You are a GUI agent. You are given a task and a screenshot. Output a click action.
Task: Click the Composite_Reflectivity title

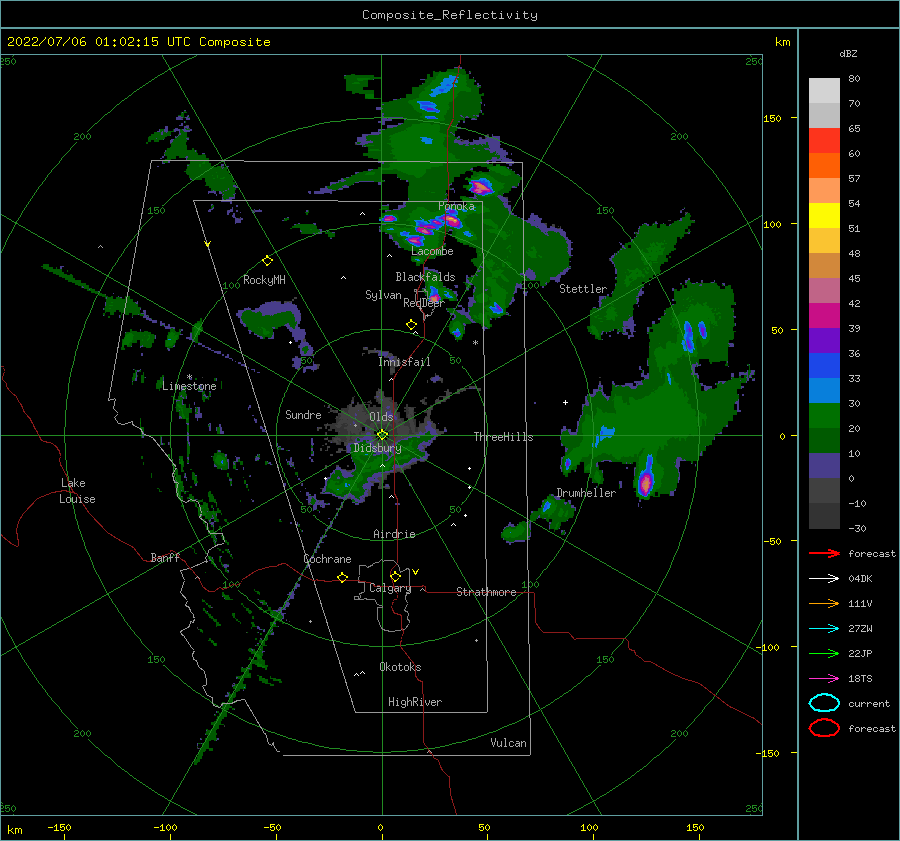coord(450,15)
